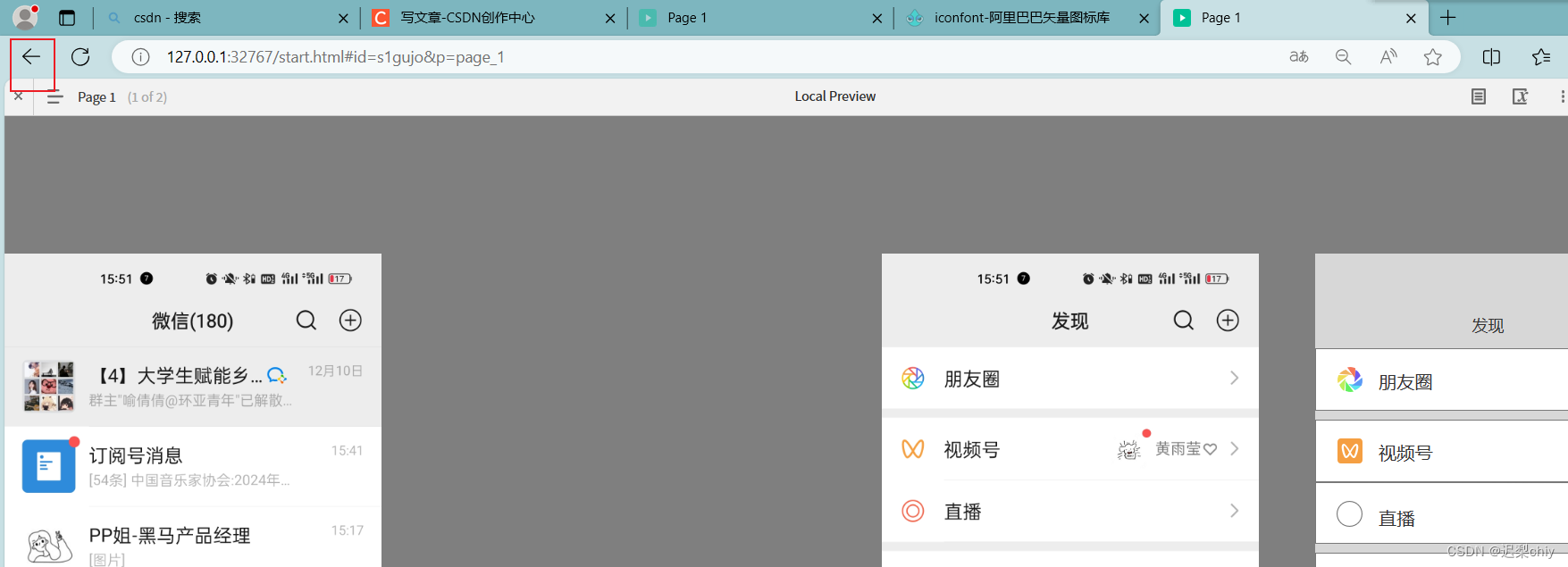
Task: Start the read aloud icon
Action: pos(1388,57)
